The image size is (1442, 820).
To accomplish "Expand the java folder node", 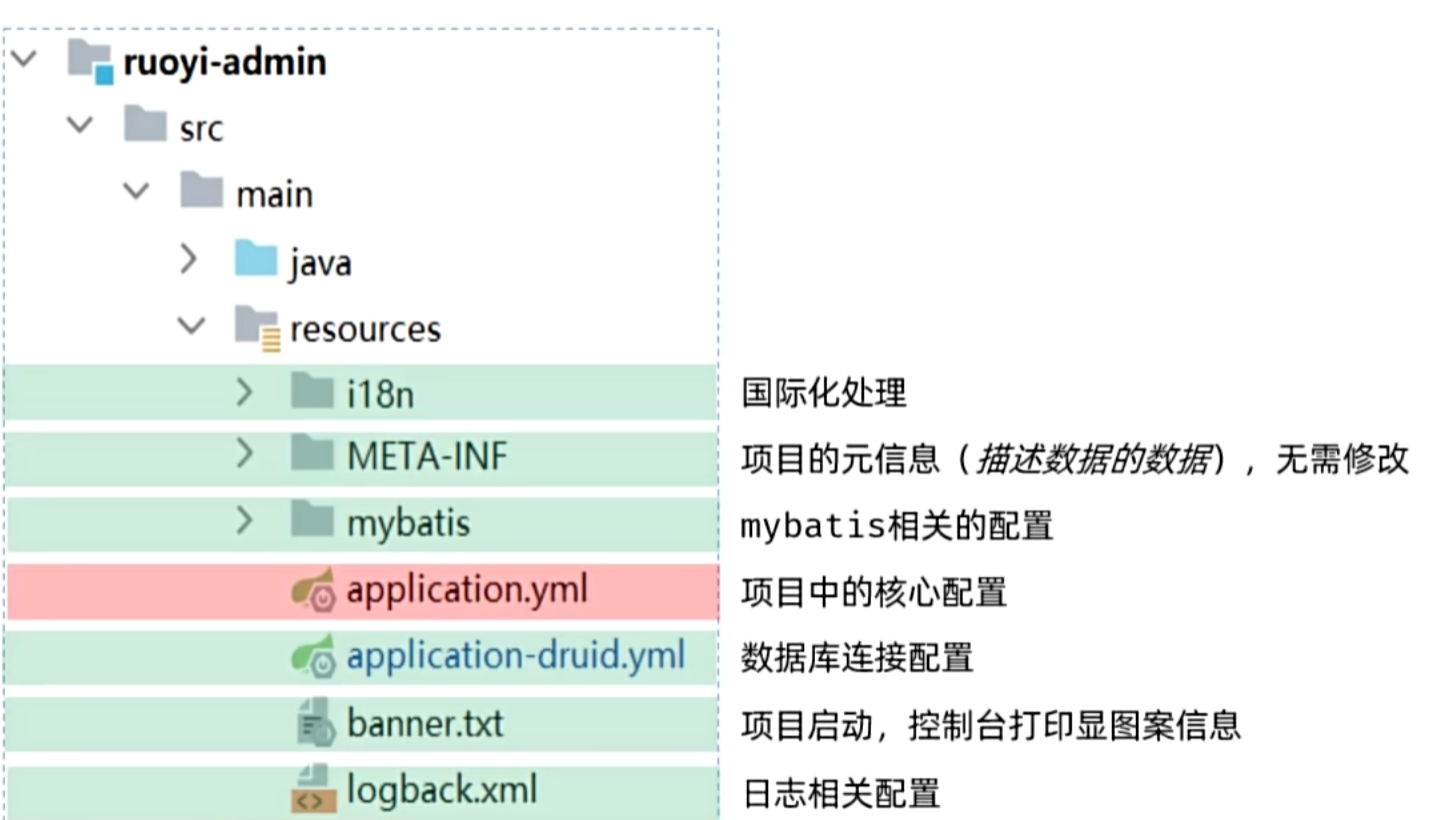I will pos(189,259).
